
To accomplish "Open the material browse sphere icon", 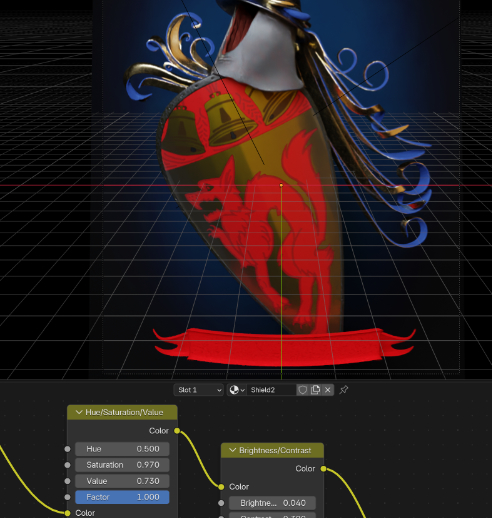I will tap(237, 390).
